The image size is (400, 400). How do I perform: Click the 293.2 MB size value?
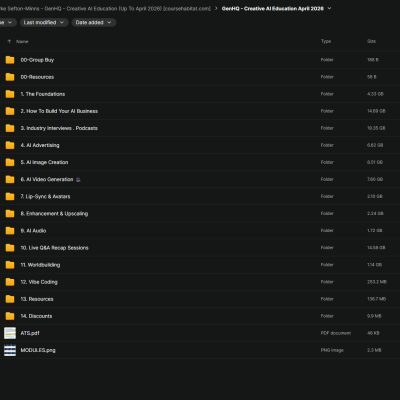377,282
